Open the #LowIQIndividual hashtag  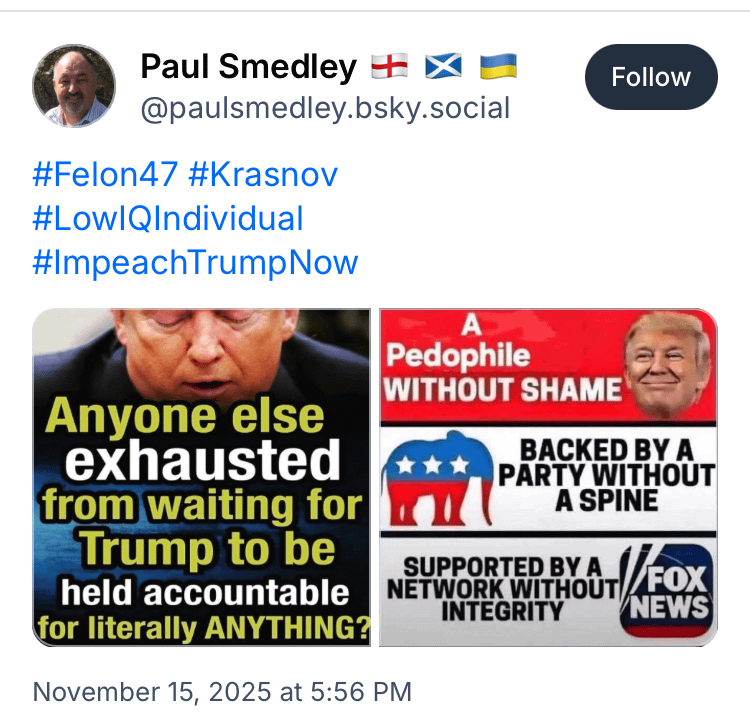pyautogui.click(x=167, y=219)
